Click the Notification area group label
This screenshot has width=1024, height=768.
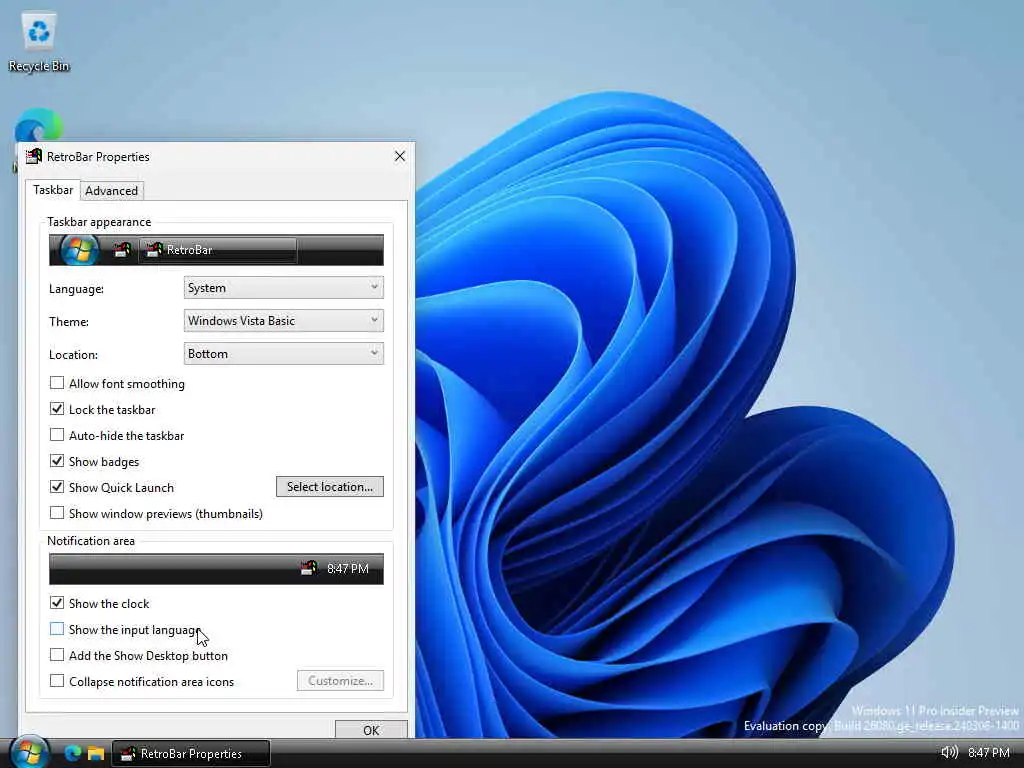pos(91,541)
